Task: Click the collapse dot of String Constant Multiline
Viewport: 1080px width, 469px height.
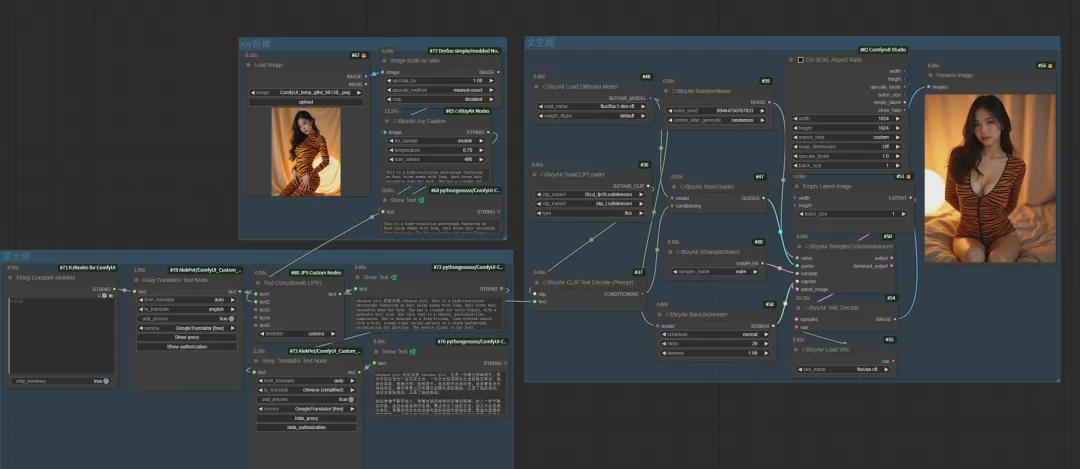Action: click(x=11, y=279)
